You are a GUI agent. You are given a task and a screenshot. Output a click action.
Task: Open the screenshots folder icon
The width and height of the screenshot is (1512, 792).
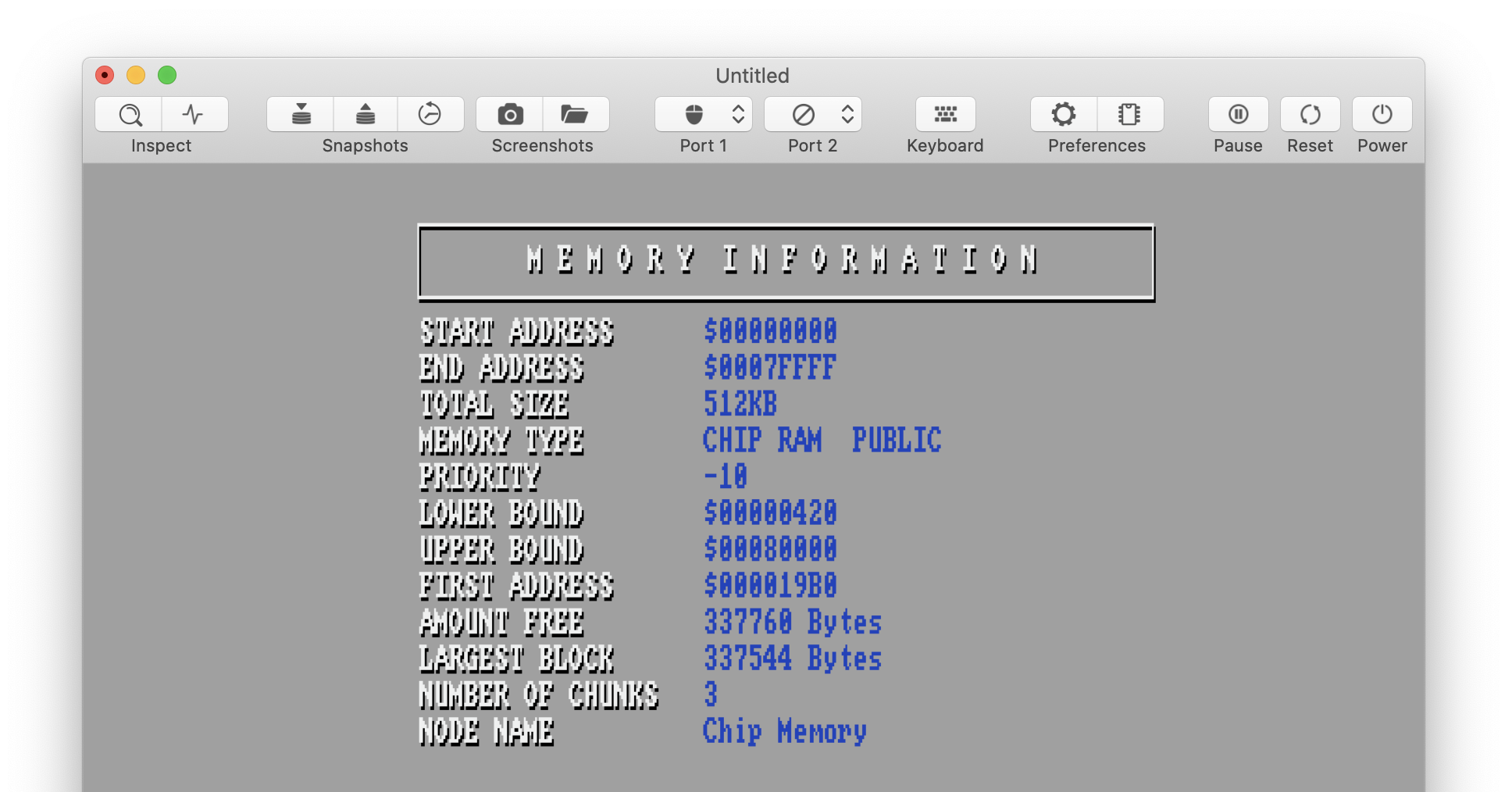(x=576, y=114)
